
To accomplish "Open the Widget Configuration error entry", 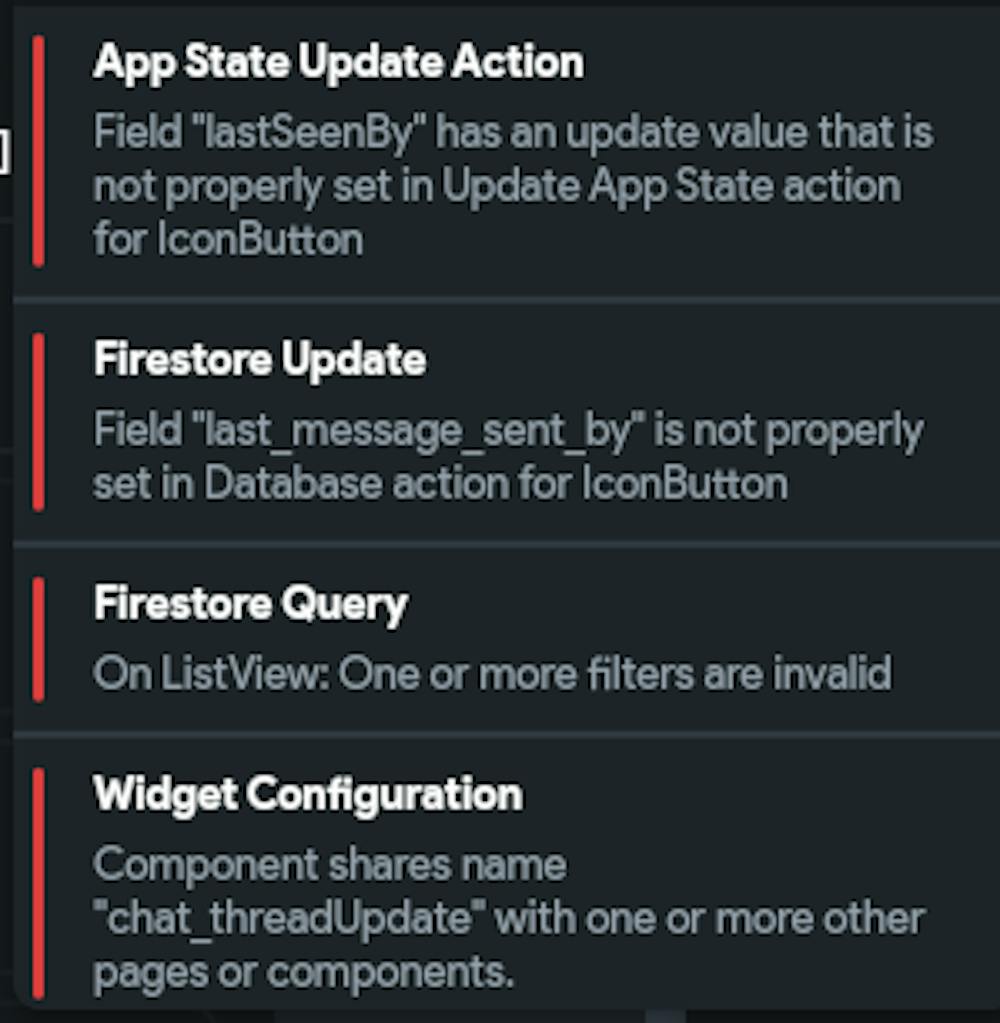I will click(307, 794).
